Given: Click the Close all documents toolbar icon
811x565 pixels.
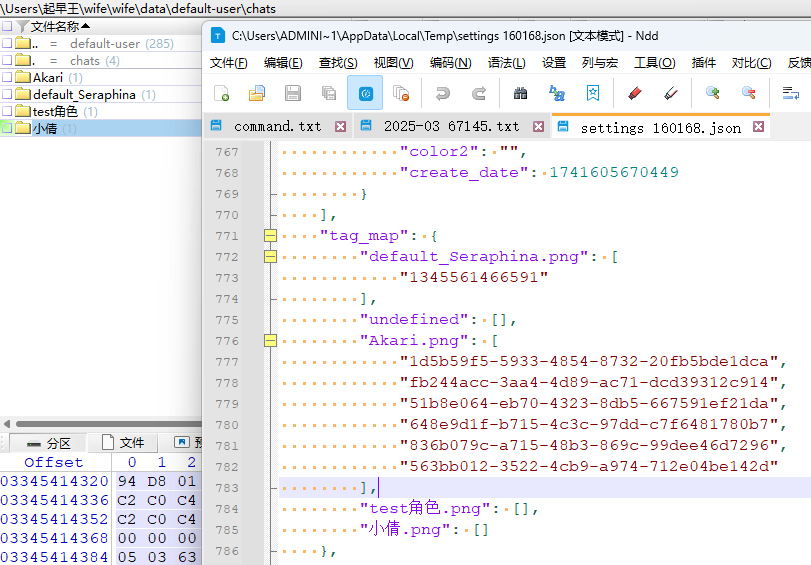Looking at the screenshot, I should tap(401, 93).
